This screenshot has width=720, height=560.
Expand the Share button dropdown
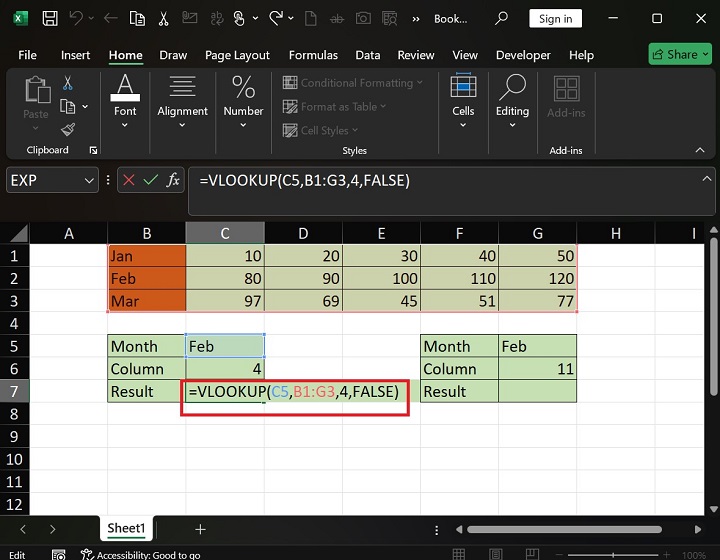(x=705, y=54)
